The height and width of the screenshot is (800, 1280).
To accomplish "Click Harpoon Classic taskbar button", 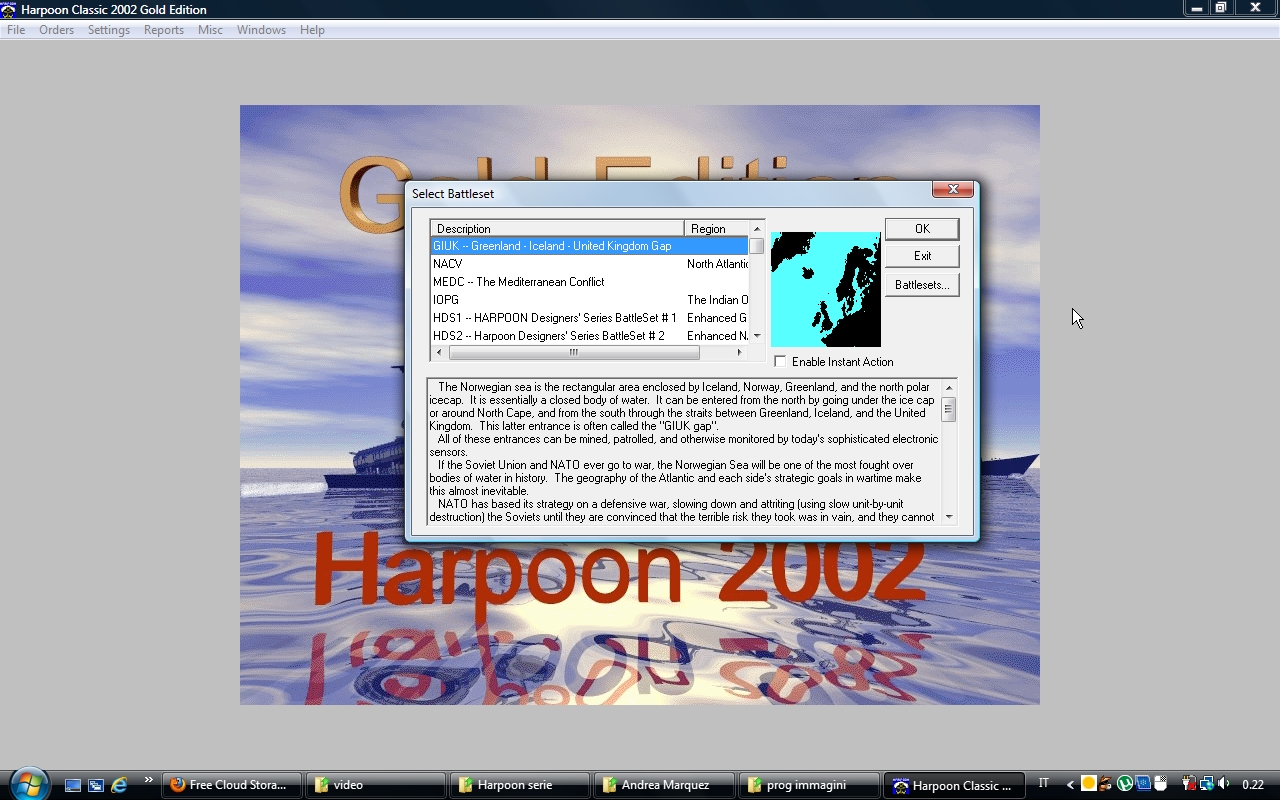I will (955, 785).
